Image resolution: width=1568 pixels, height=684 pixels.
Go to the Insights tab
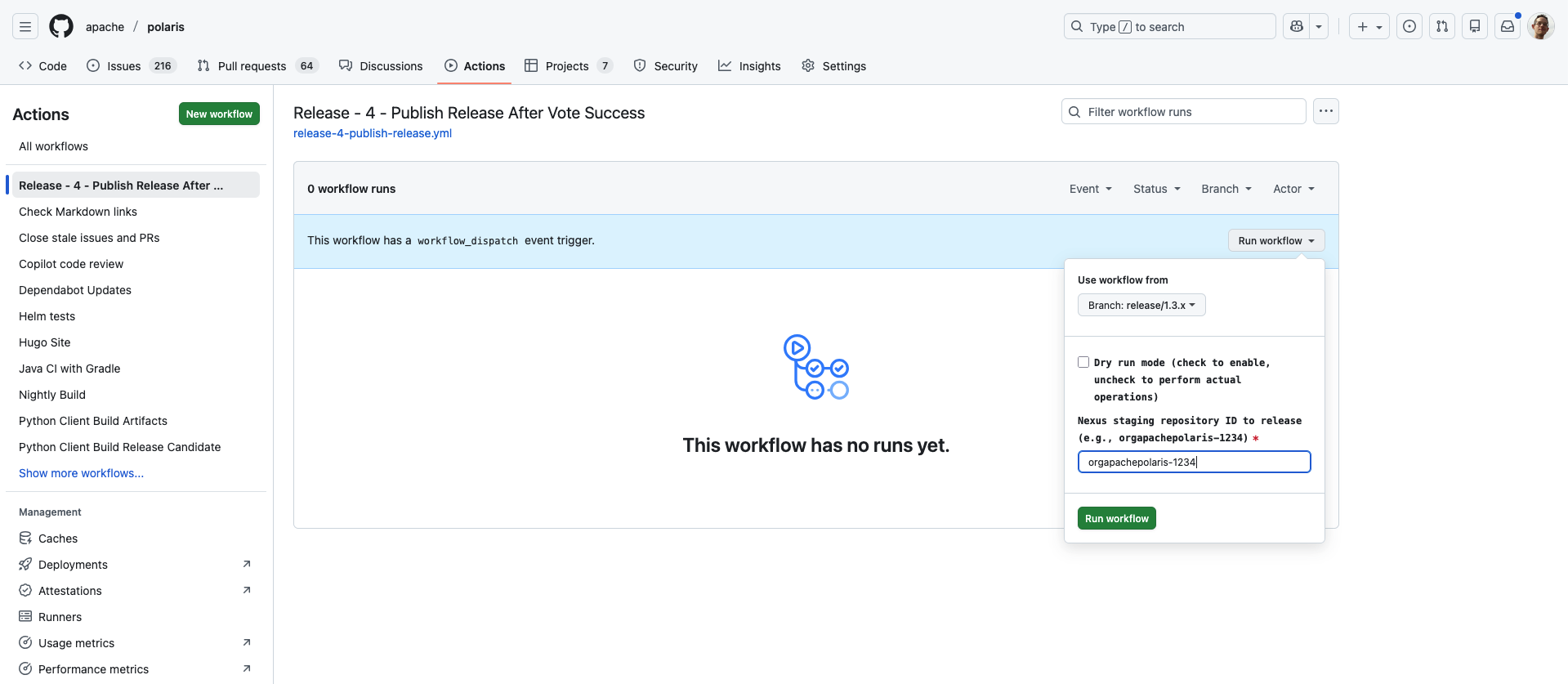click(749, 66)
